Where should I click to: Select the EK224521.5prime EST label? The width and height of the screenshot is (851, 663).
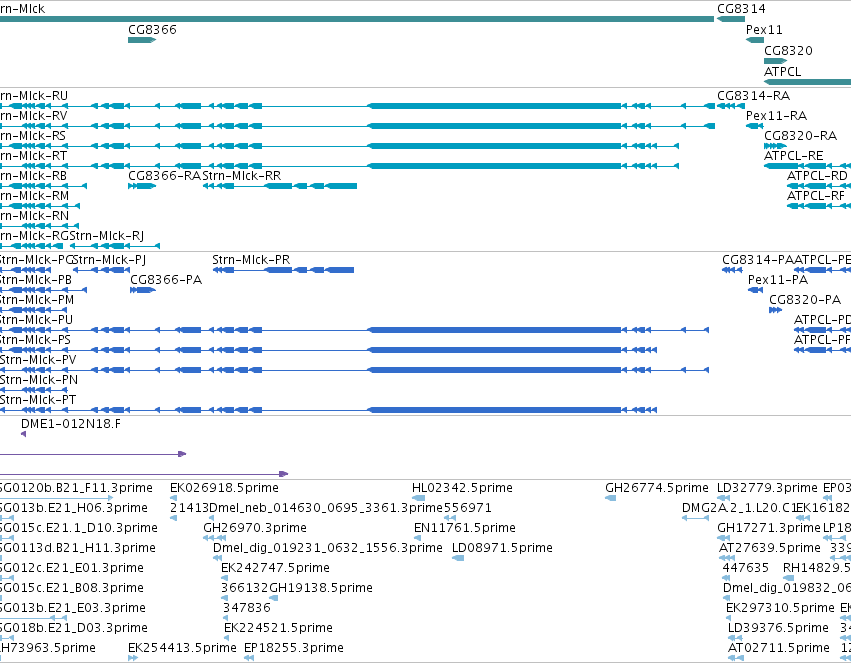[x=278, y=628]
